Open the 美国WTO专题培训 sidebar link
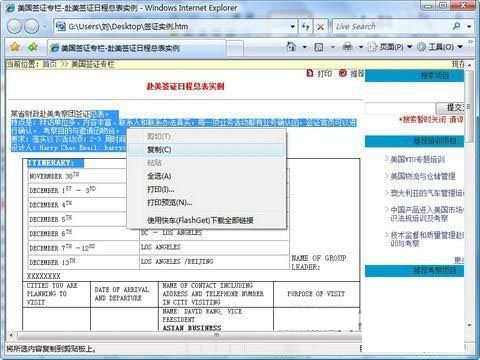This screenshot has width=480, height=360. click(x=418, y=159)
